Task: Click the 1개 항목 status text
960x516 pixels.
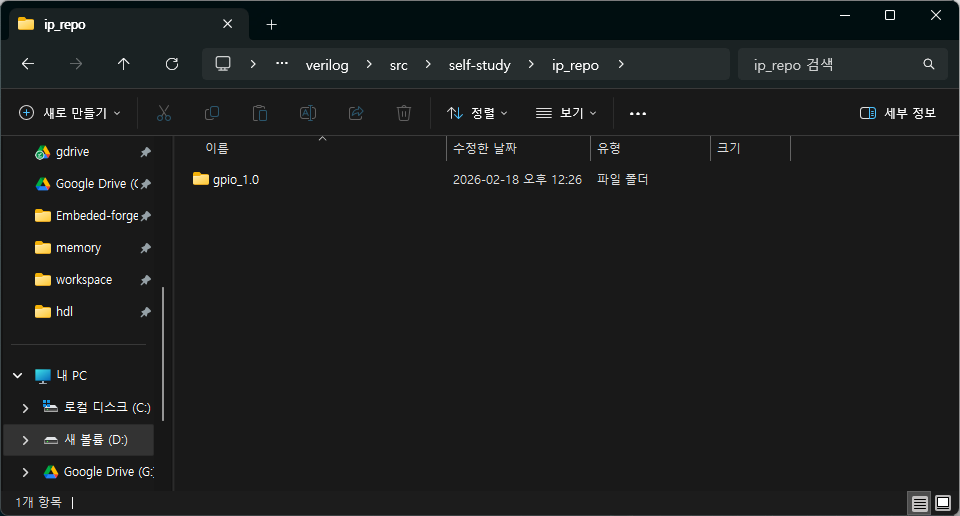Action: pos(39,503)
